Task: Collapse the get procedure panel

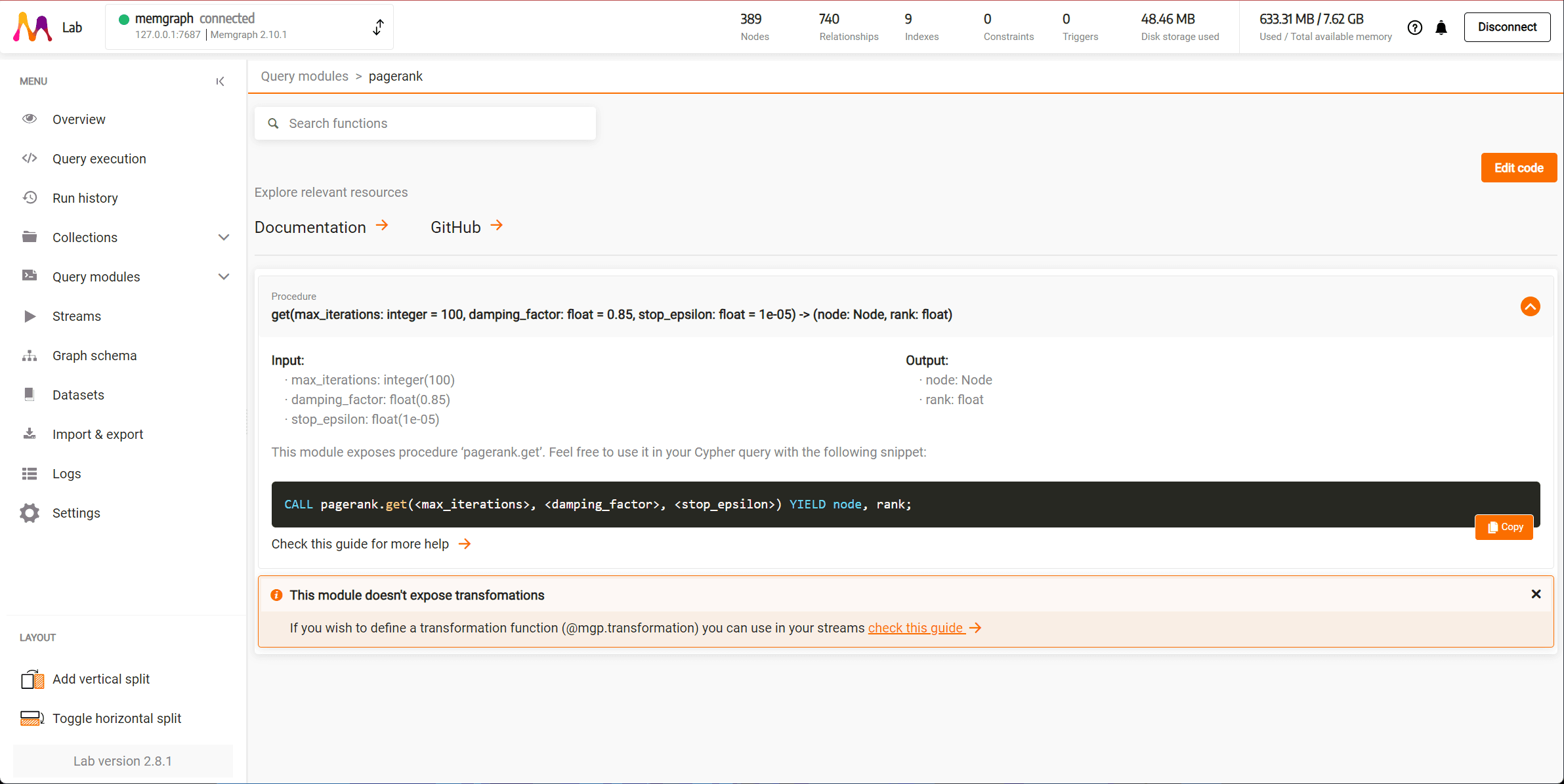Action: [1531, 306]
